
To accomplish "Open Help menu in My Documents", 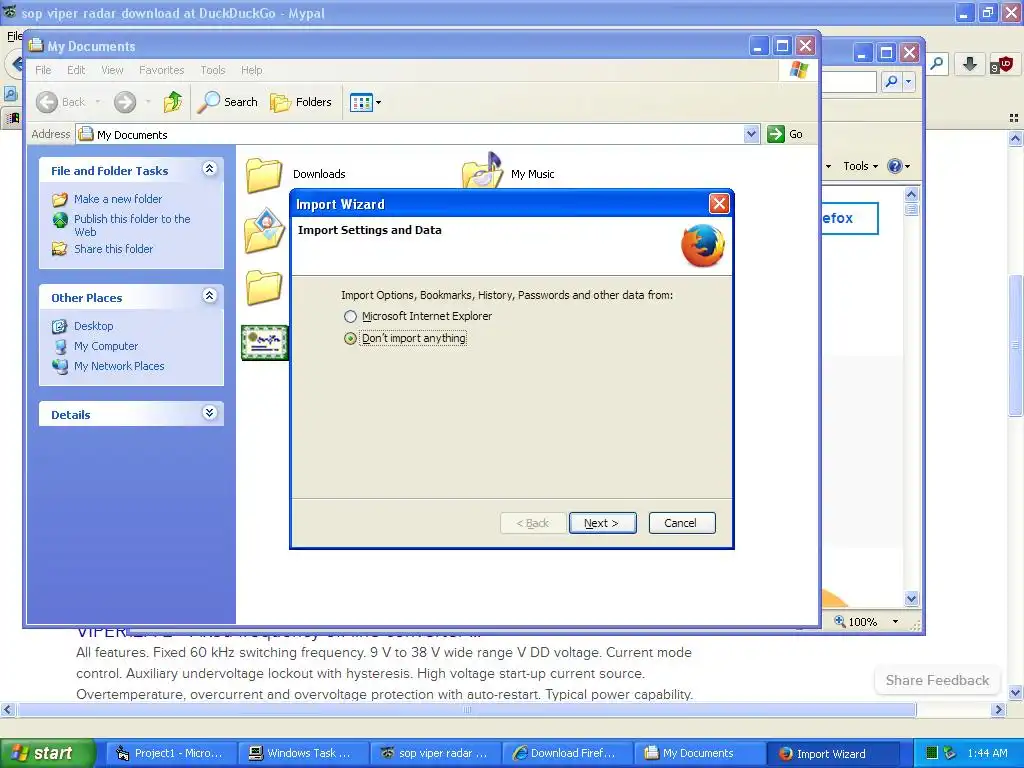I will (x=251, y=70).
